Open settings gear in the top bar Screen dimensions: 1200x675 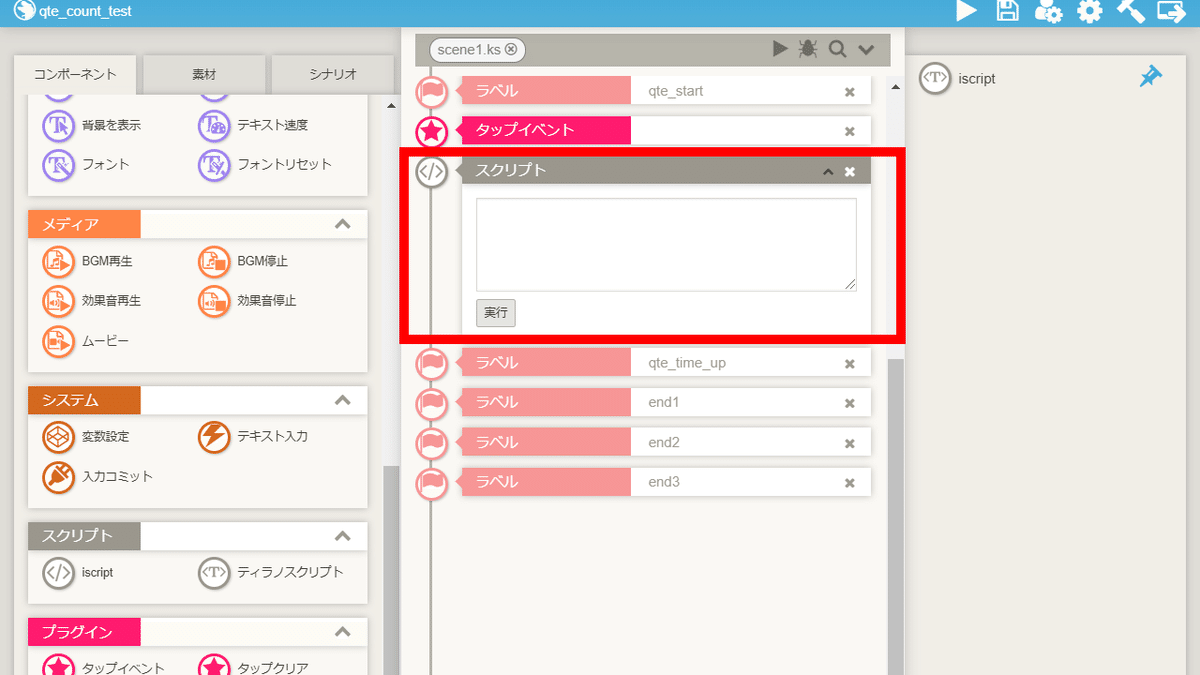point(1089,11)
